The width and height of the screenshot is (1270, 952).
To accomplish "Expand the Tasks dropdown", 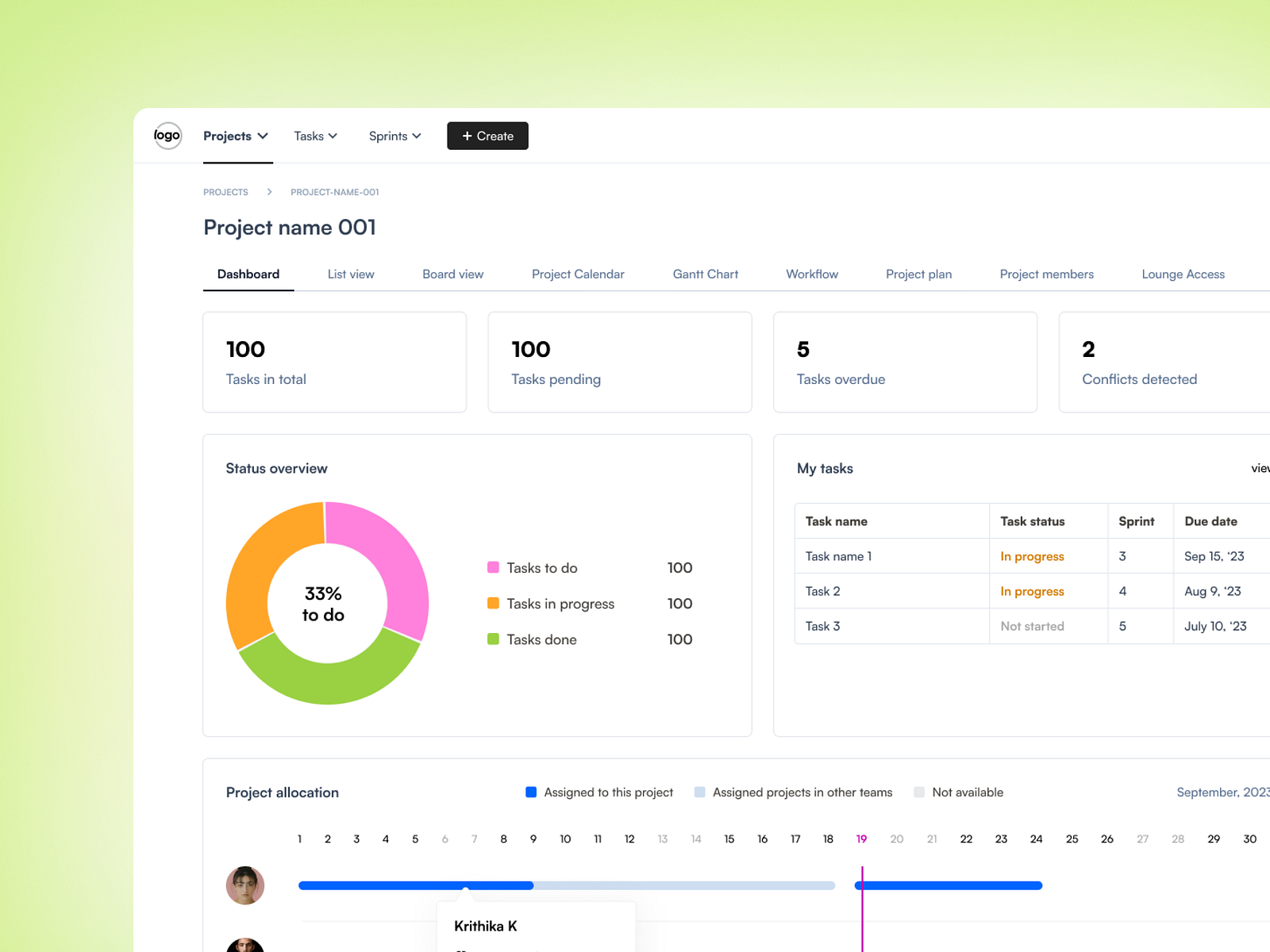I will (315, 136).
